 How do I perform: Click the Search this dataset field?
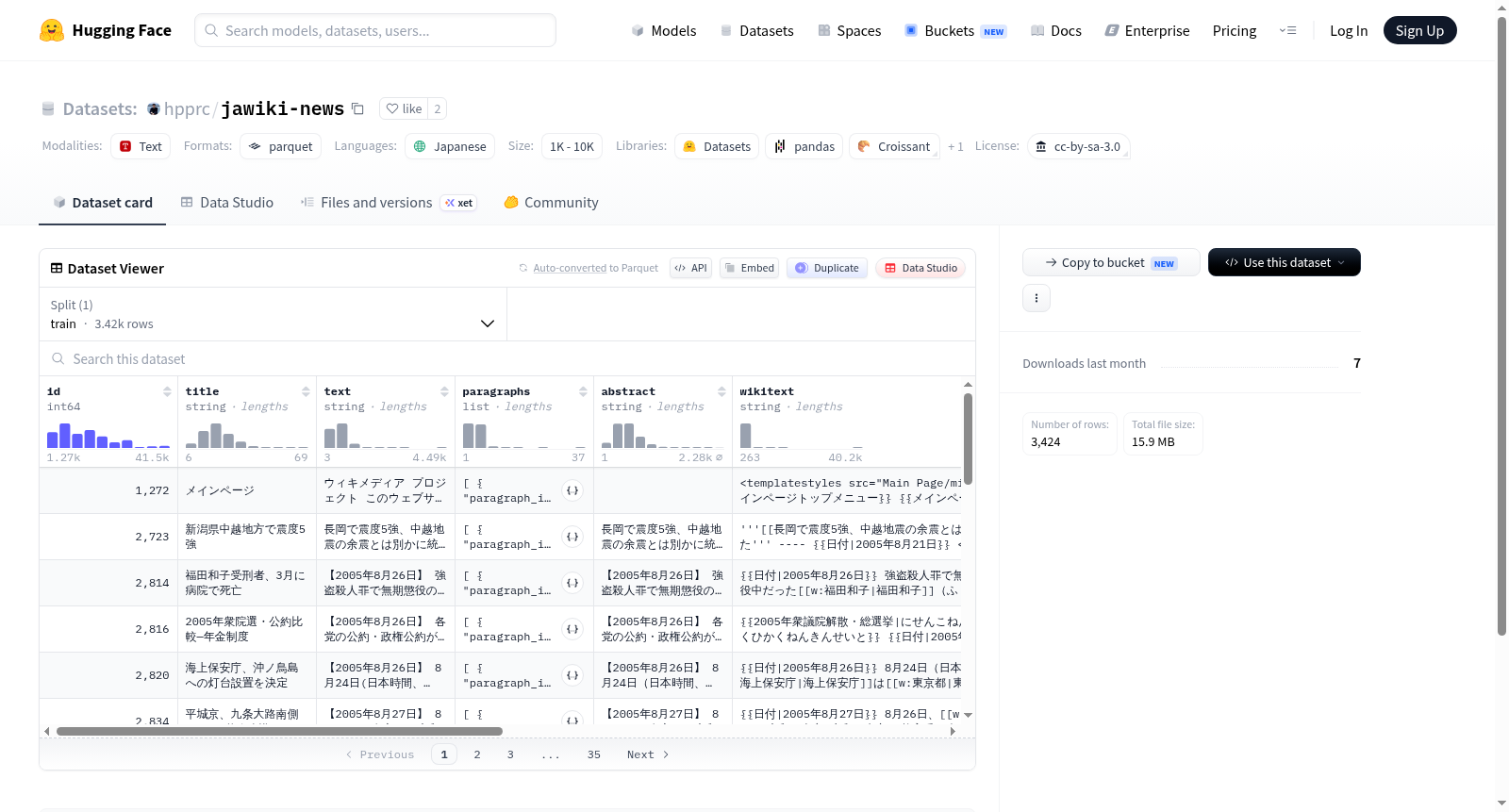coord(507,358)
